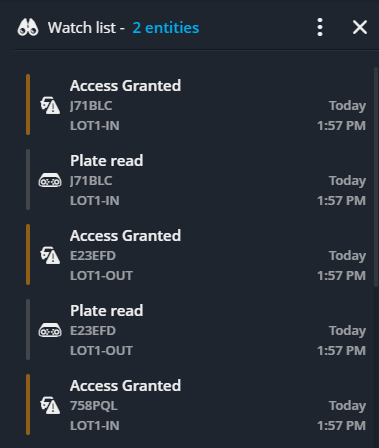Click the Watch list title text

point(82,28)
